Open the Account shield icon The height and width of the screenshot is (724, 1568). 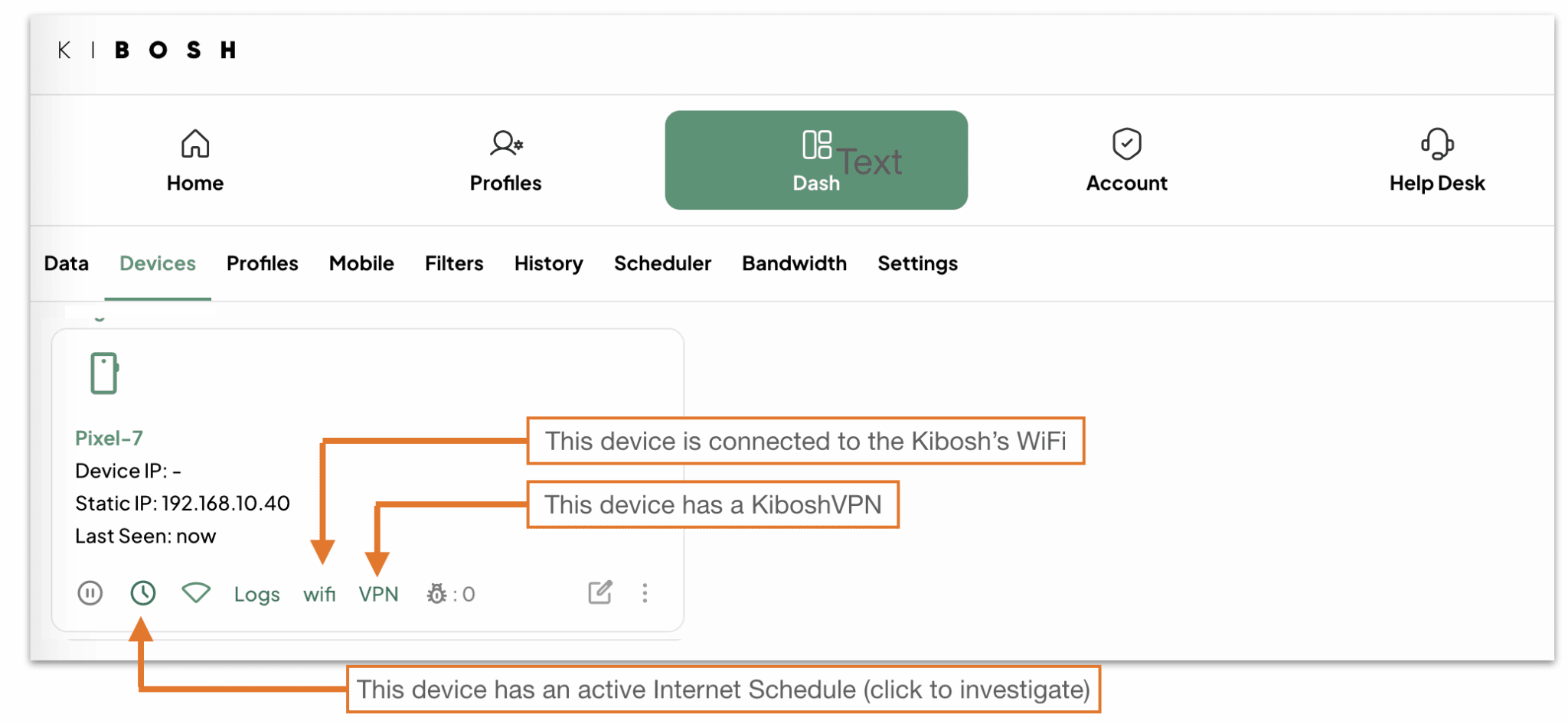pyautogui.click(x=1126, y=142)
